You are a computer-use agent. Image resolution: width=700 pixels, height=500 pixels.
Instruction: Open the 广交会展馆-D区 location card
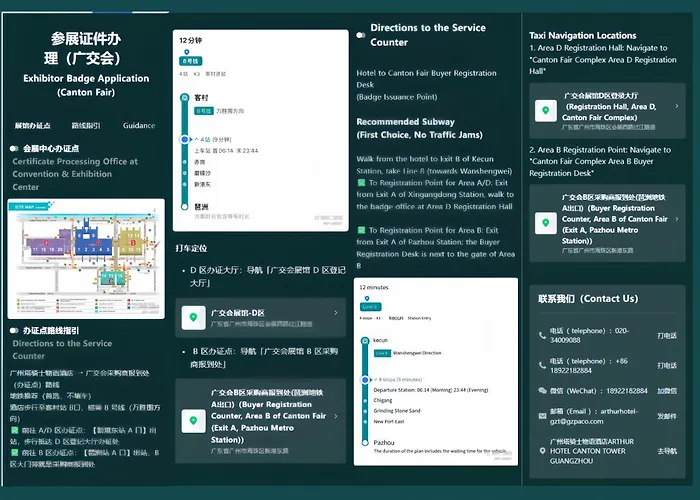click(x=261, y=317)
